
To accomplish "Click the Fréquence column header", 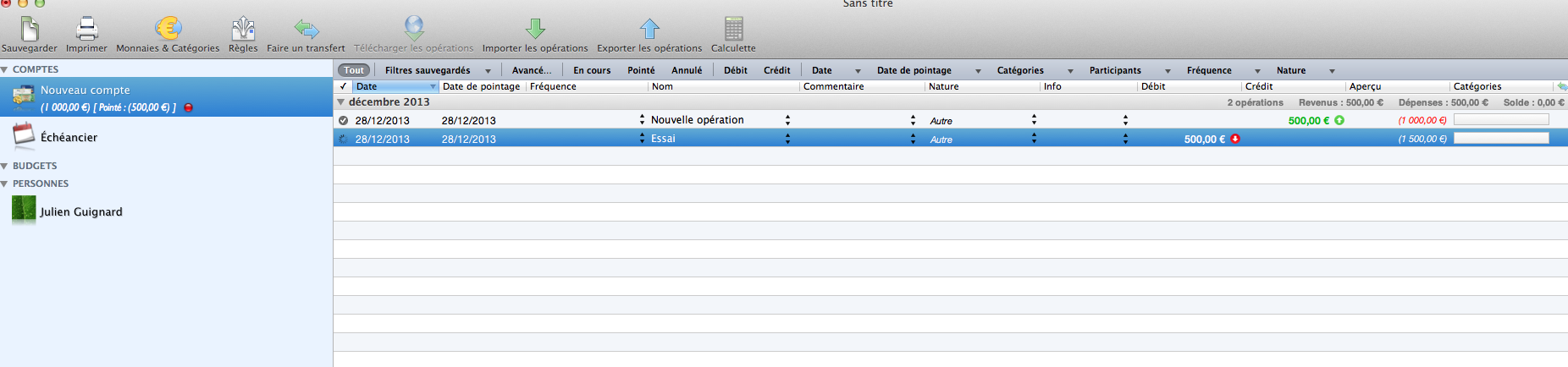I will [x=587, y=86].
